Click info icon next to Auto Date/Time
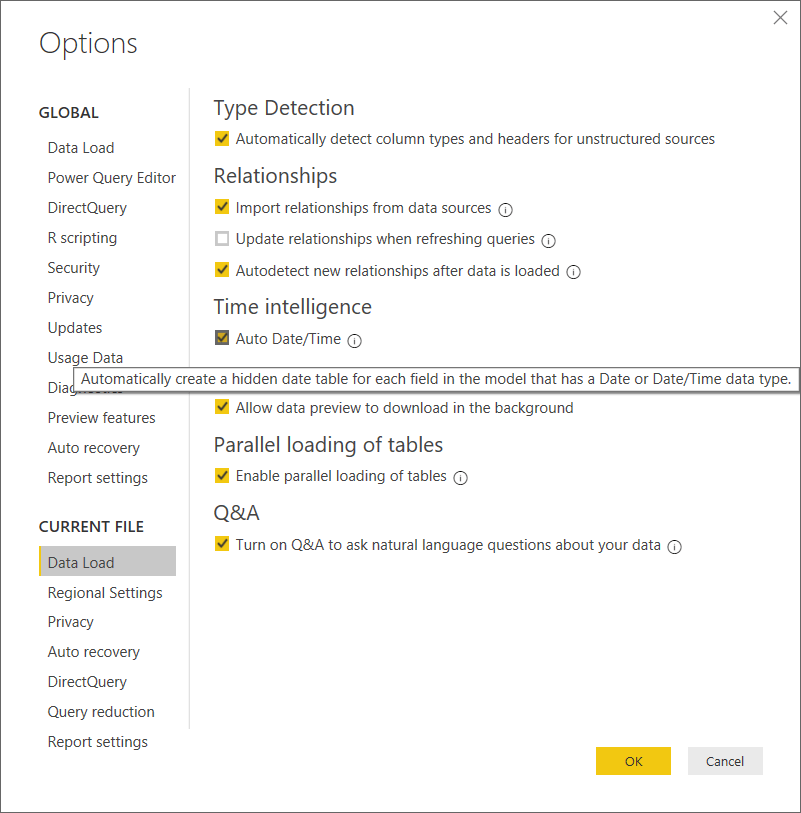The height and width of the screenshot is (813, 801). (355, 341)
